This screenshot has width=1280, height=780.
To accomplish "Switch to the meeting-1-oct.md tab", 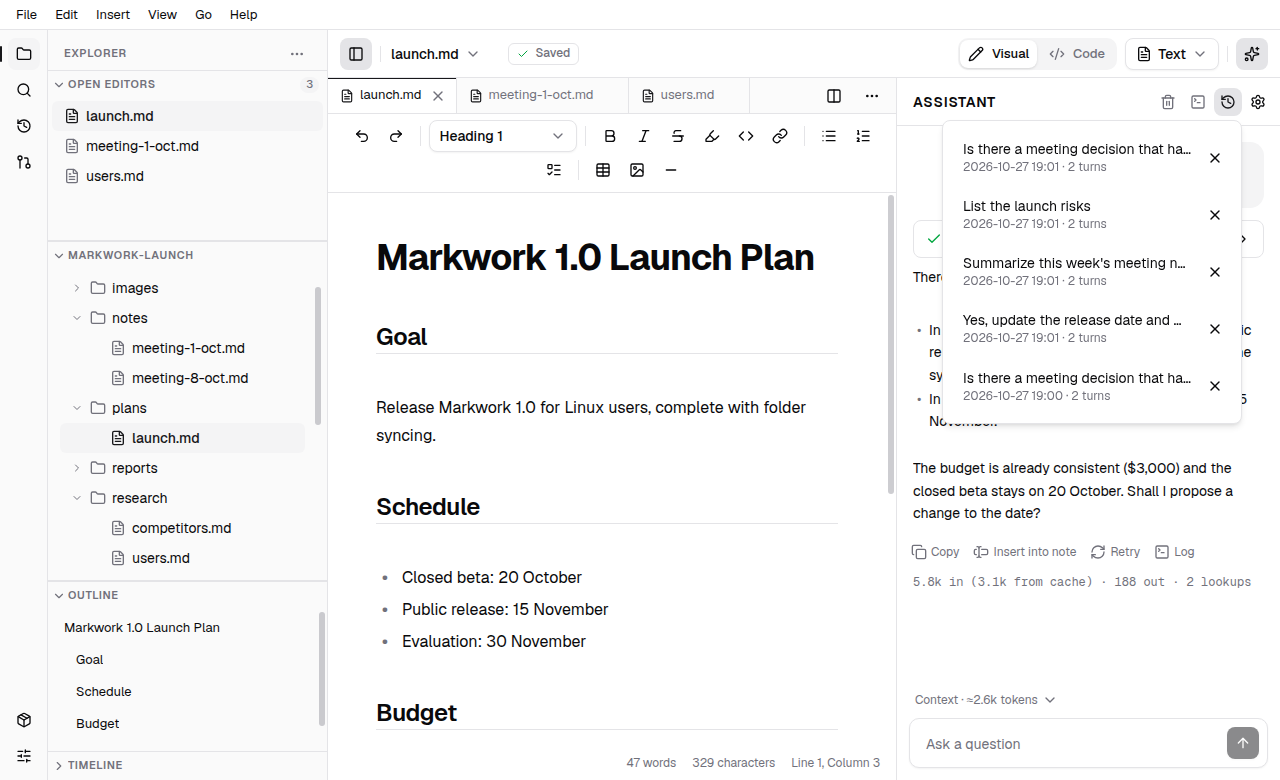I will [541, 95].
